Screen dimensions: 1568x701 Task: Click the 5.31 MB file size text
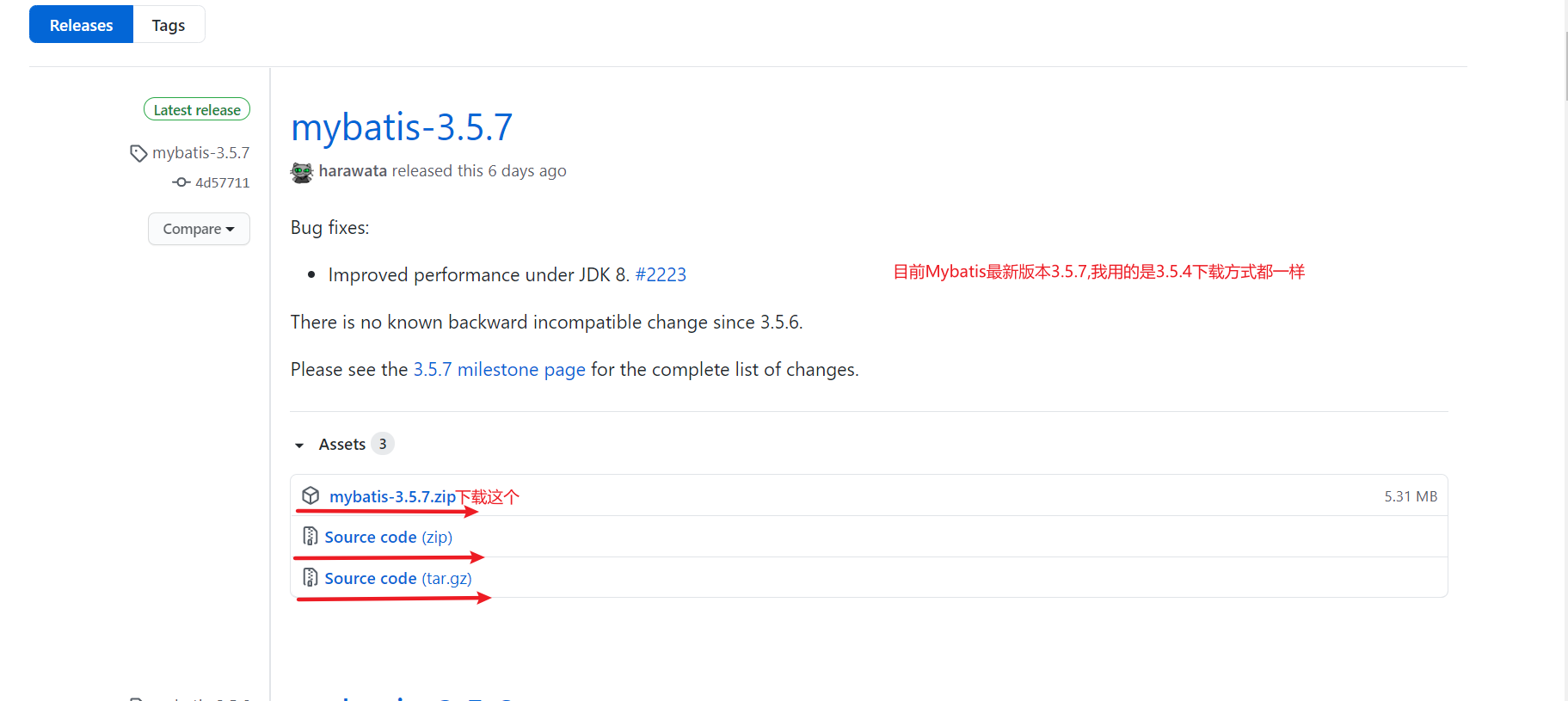[x=1411, y=496]
